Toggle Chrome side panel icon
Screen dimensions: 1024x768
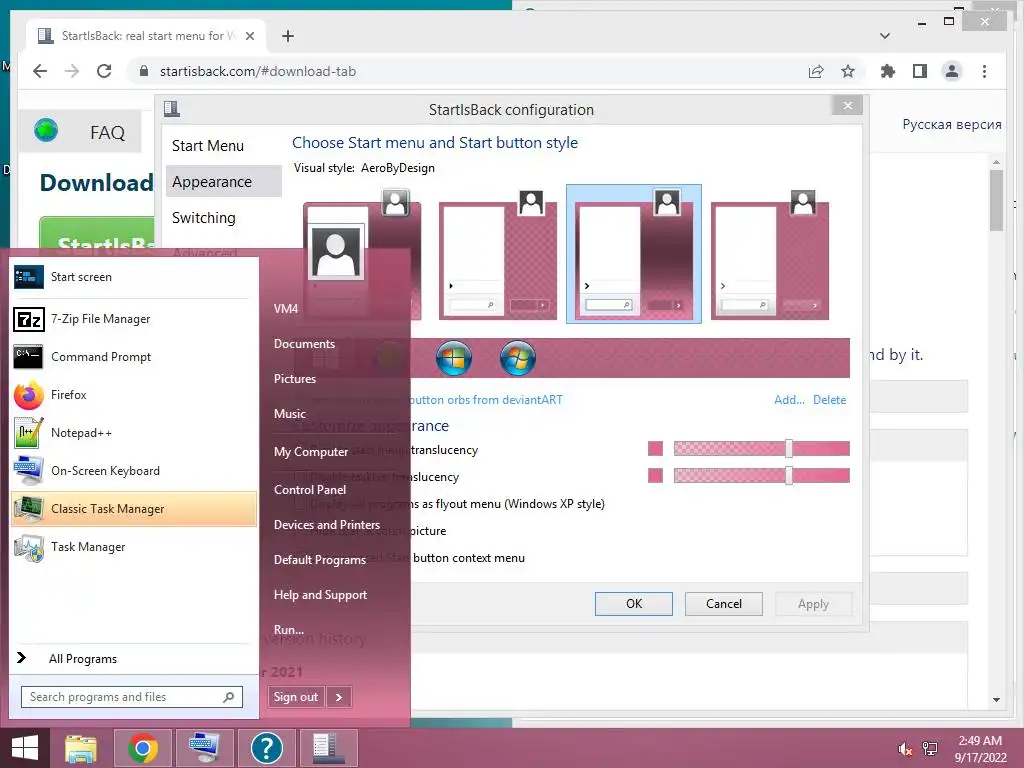coord(920,71)
